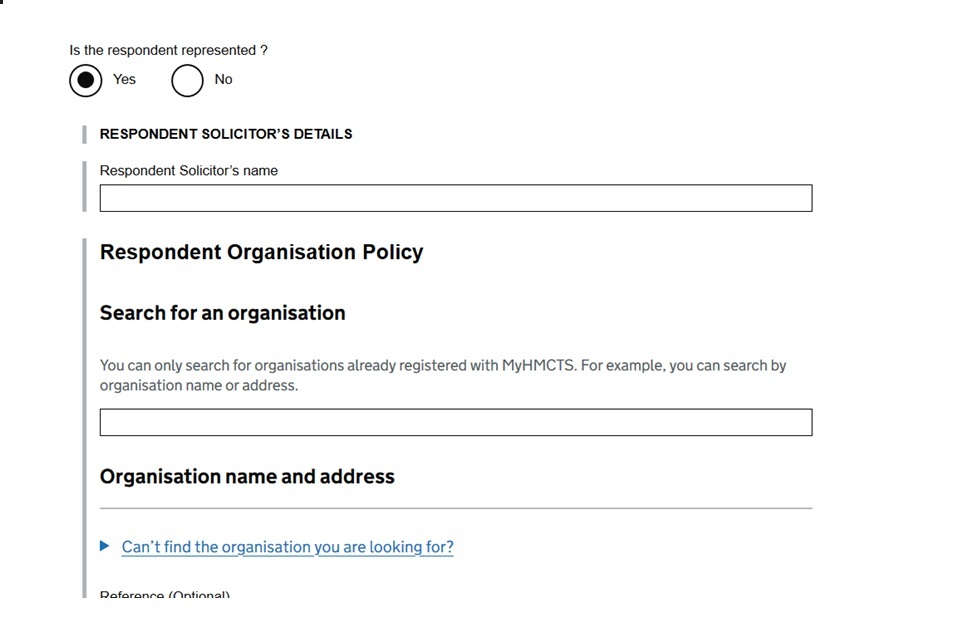Viewport: 960px width, 640px height.
Task: Click the organisation search text box
Action: (x=455, y=422)
